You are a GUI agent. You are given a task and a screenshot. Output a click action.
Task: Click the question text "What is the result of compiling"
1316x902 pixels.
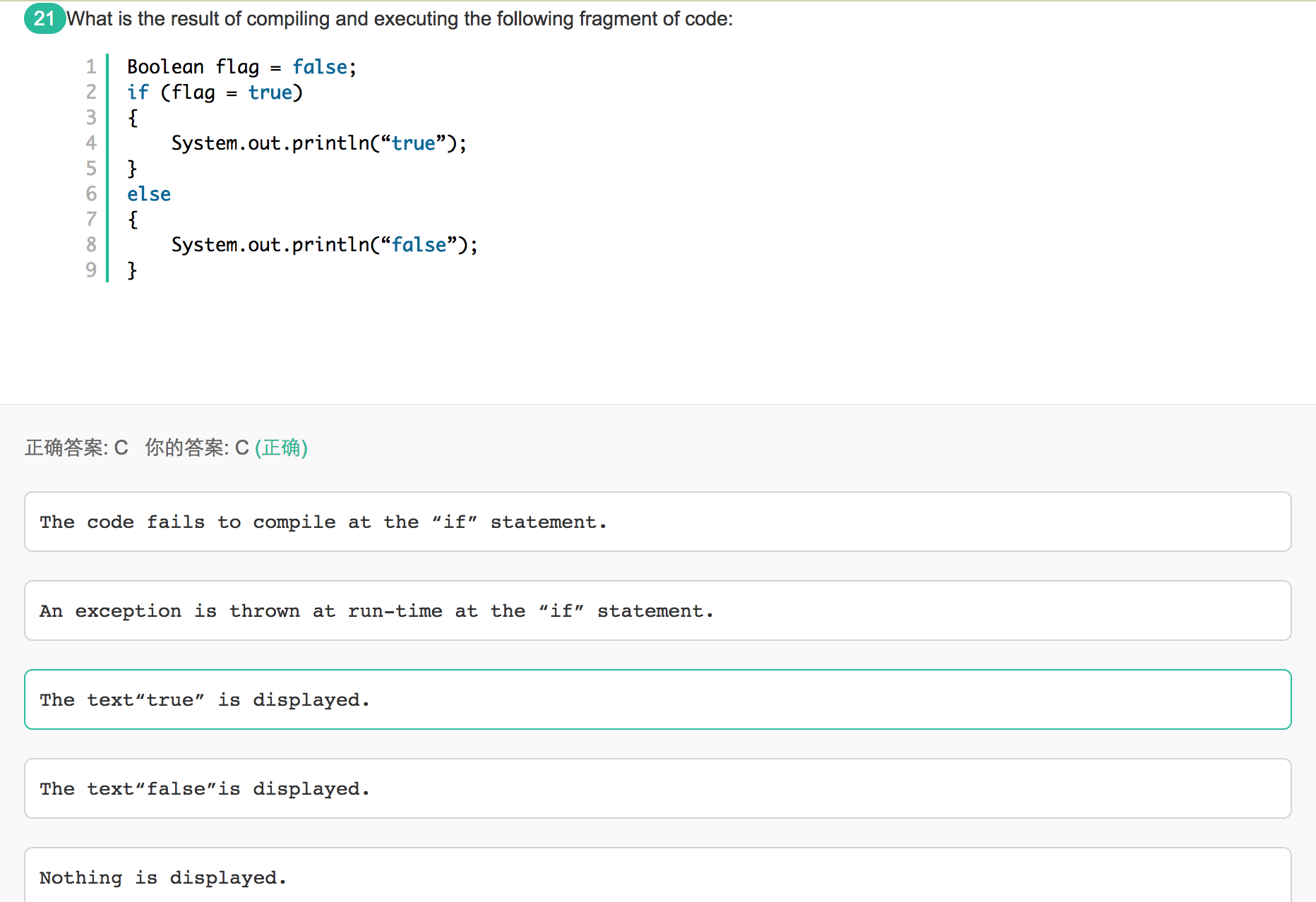coord(400,18)
